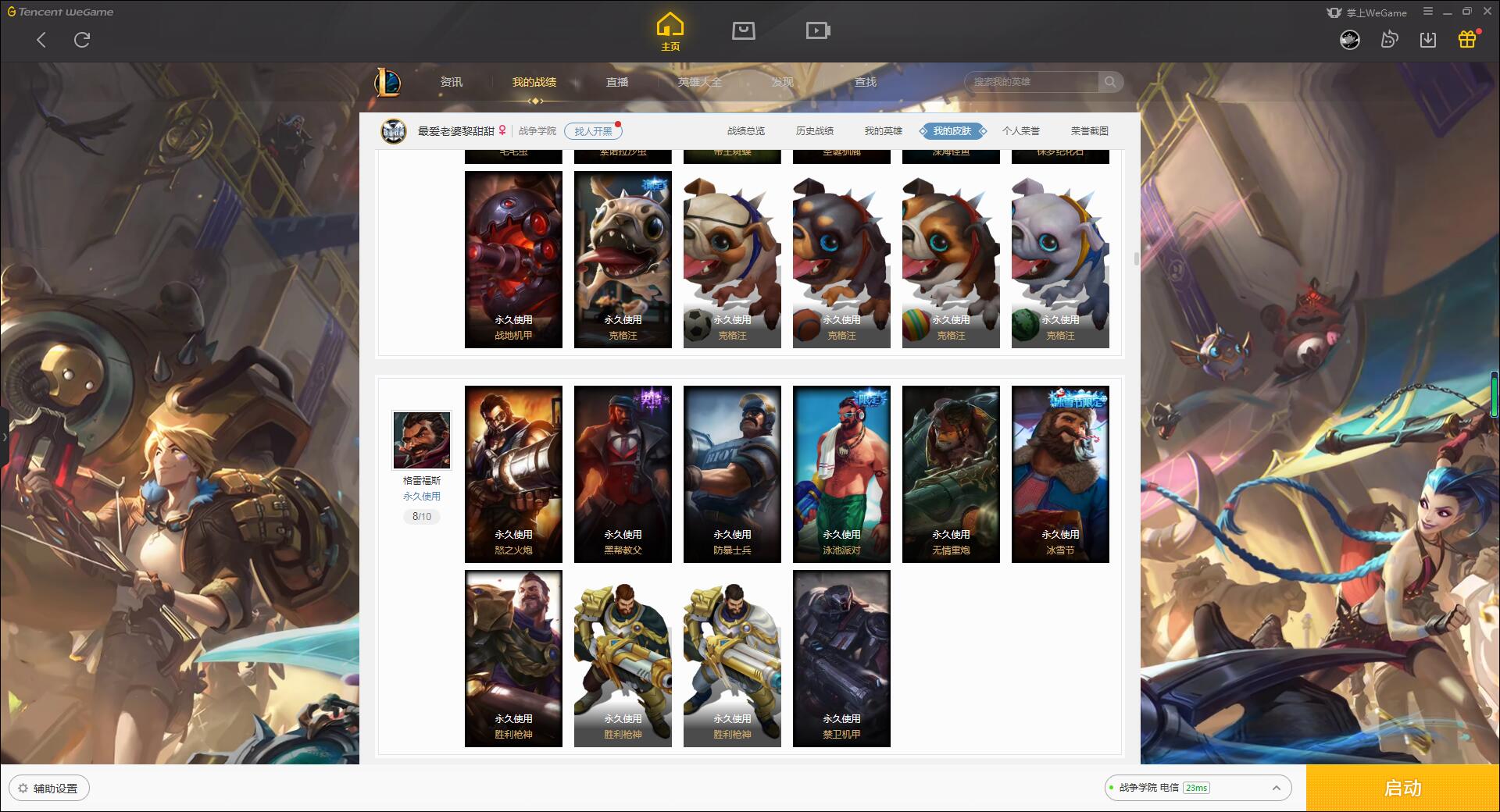Click the player profile avatar icon
Image resolution: width=1500 pixels, height=812 pixels.
[x=394, y=131]
